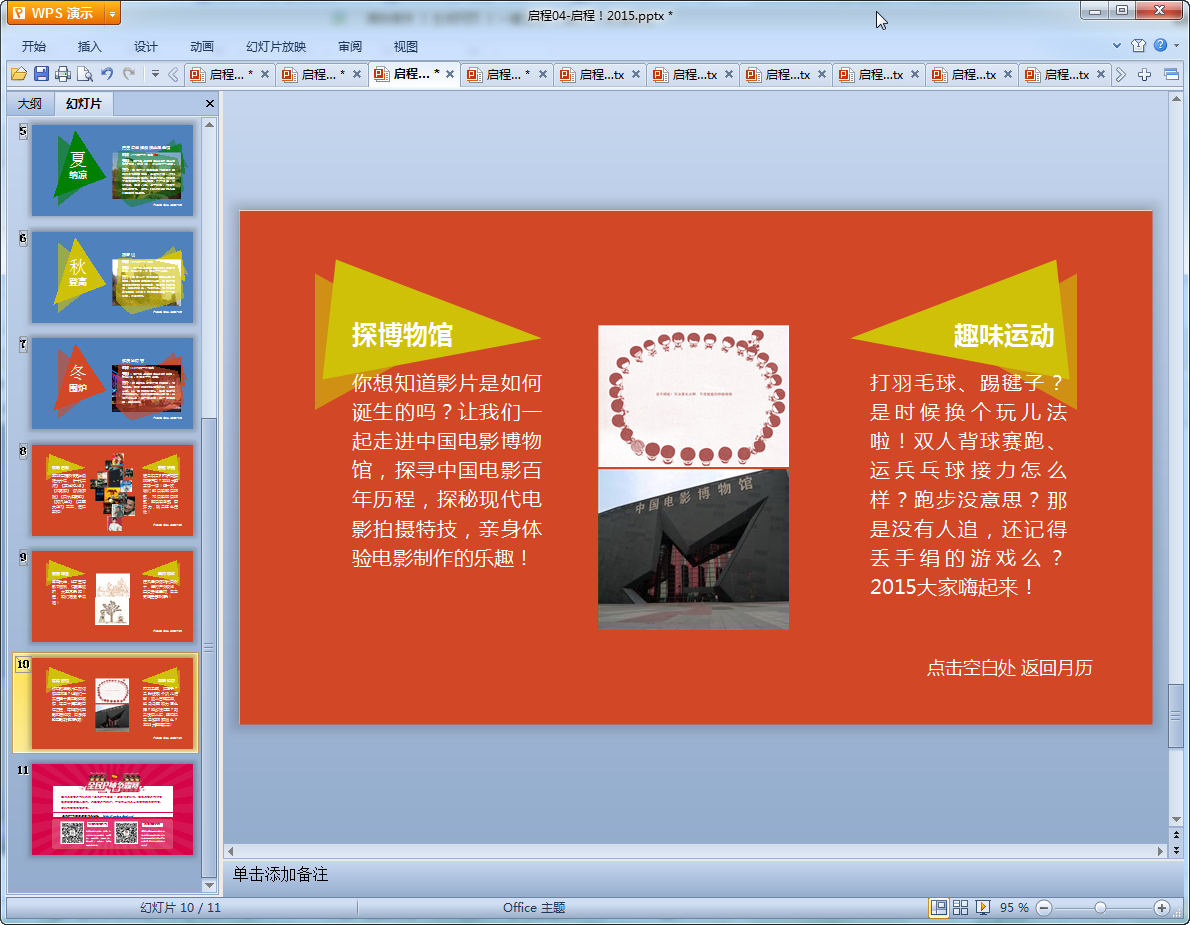Switch to normal view mode
Screen dimensions: 1190x925
[939, 908]
